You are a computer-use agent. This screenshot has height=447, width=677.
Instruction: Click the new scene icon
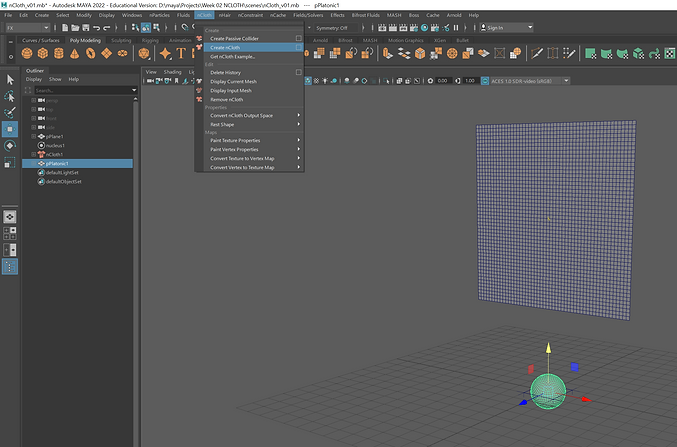point(65,28)
